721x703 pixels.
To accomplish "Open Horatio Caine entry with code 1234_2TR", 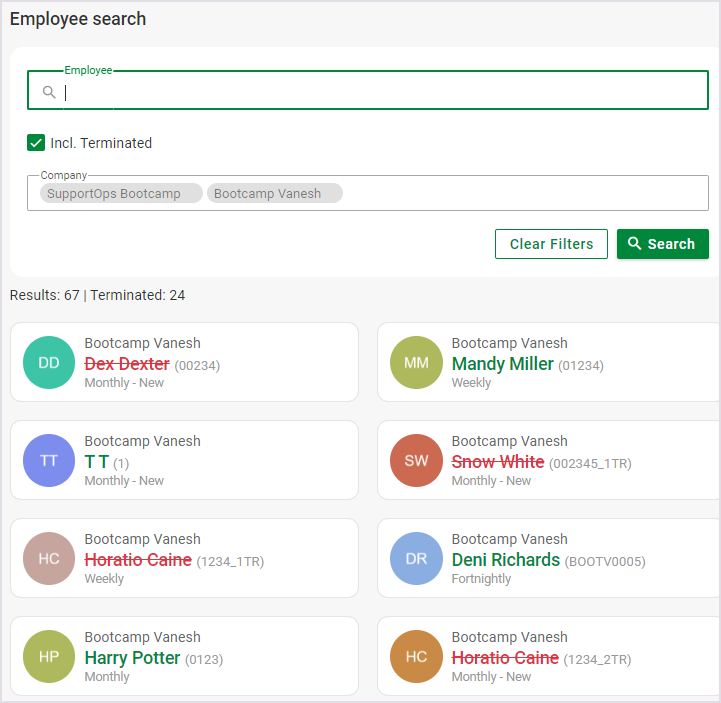I will (505, 658).
